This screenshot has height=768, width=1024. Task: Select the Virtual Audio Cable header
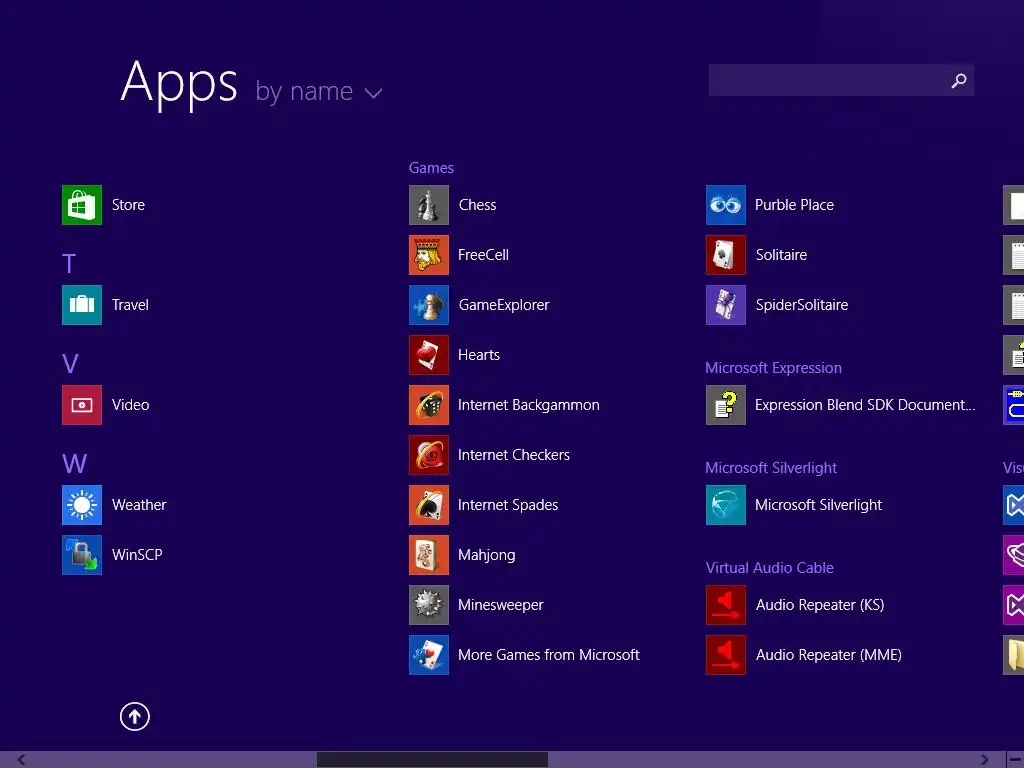tap(769, 568)
